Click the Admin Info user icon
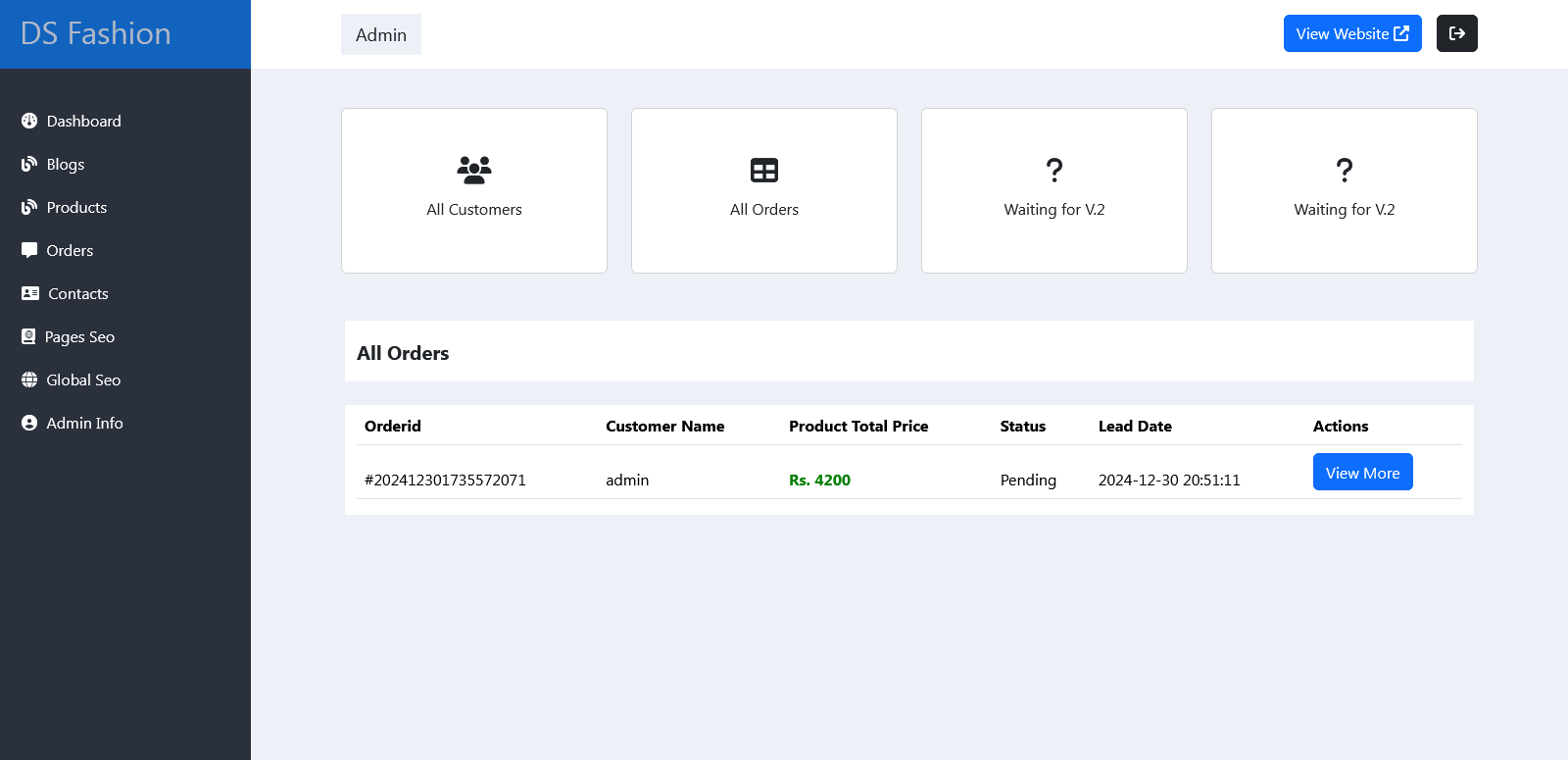The image size is (1568, 760). pyautogui.click(x=29, y=423)
